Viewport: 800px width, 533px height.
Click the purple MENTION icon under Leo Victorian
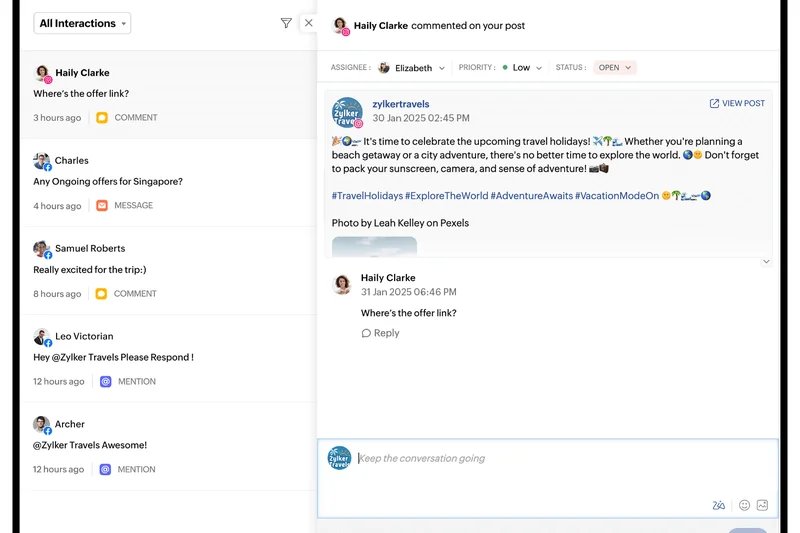pos(106,382)
